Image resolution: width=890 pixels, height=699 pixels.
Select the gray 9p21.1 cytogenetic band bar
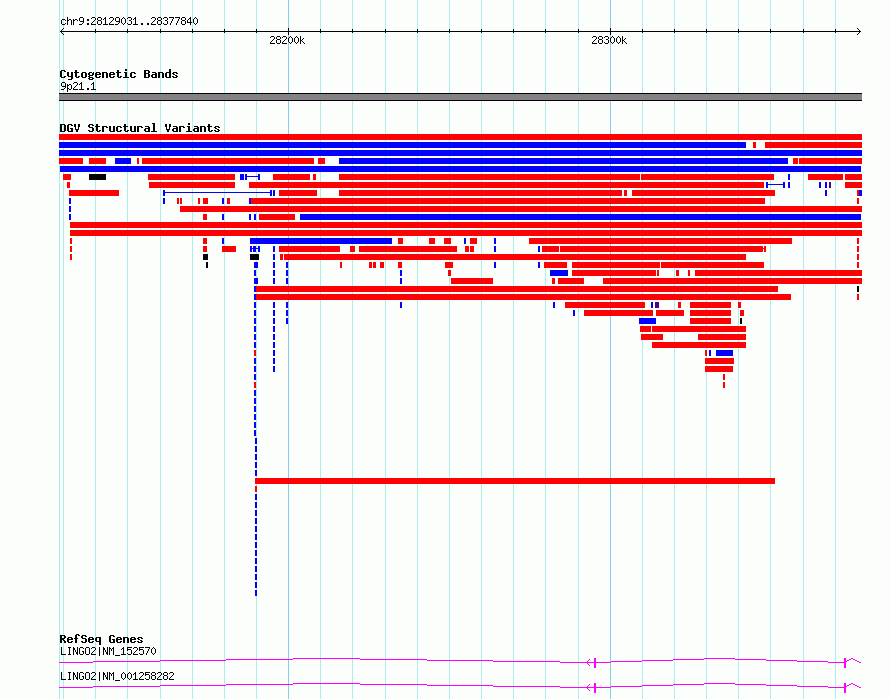click(460, 97)
